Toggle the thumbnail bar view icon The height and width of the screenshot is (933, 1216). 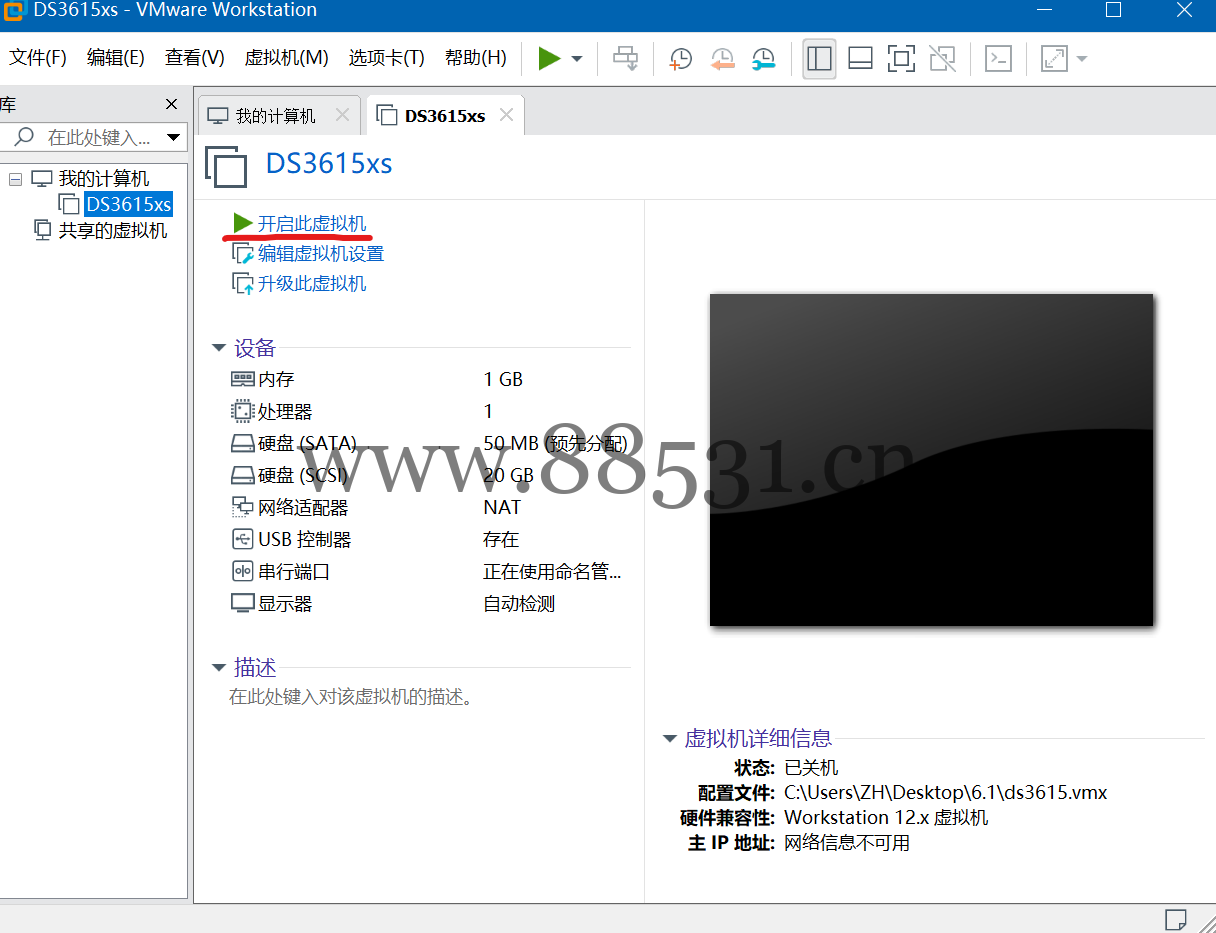pyautogui.click(x=860, y=58)
